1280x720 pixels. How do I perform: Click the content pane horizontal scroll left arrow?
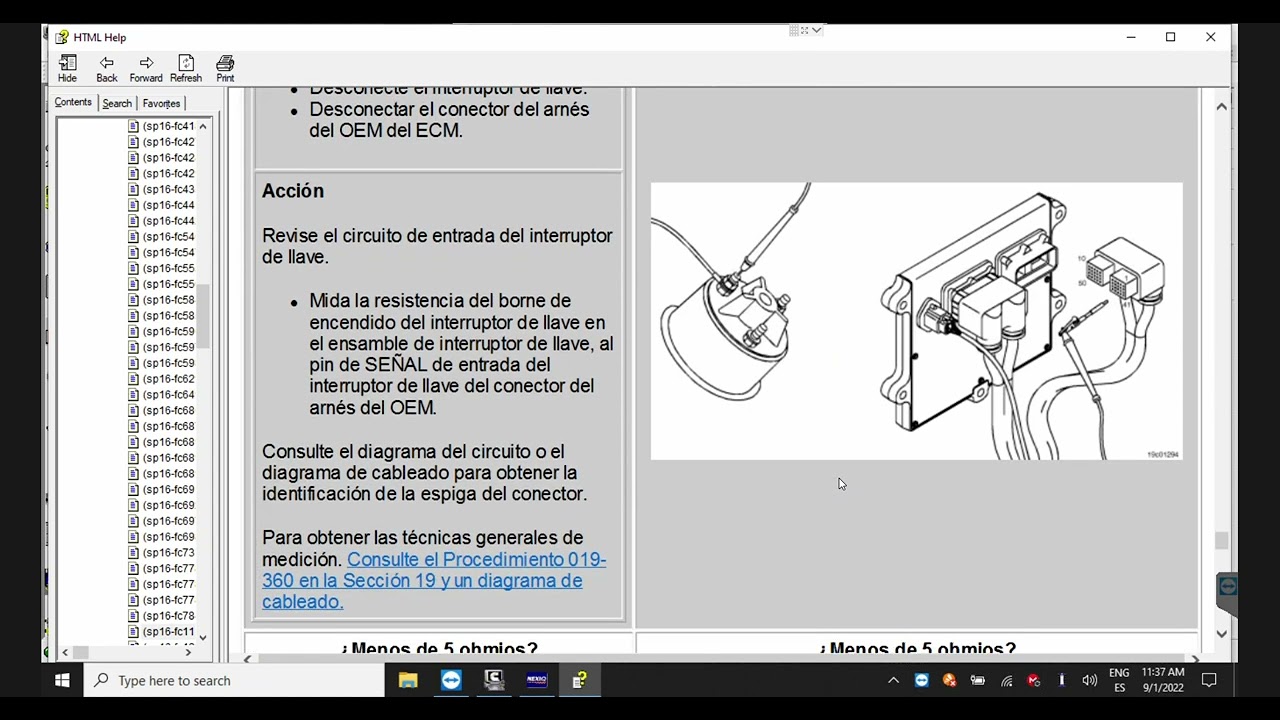(248, 657)
